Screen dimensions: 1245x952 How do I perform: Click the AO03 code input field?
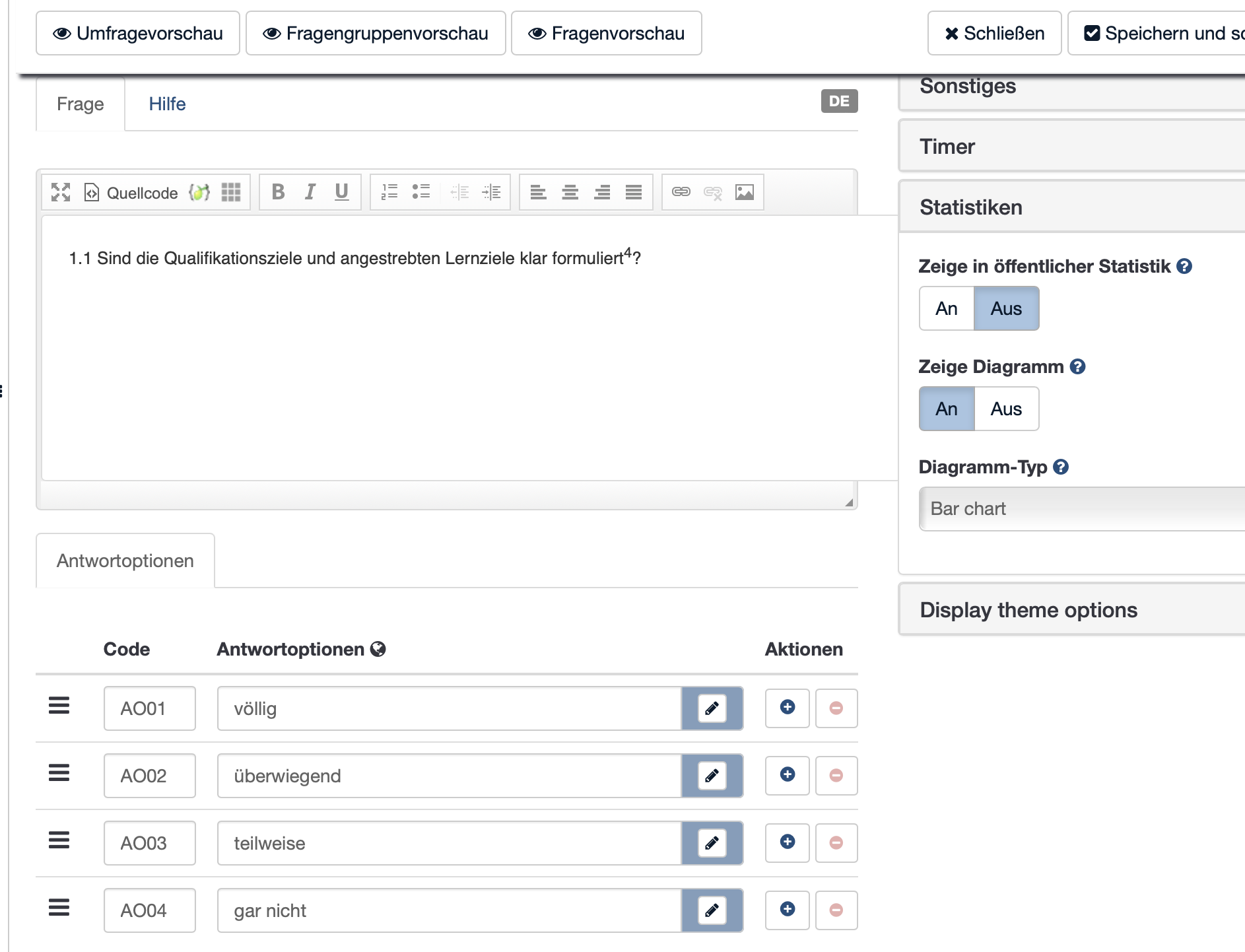(149, 843)
